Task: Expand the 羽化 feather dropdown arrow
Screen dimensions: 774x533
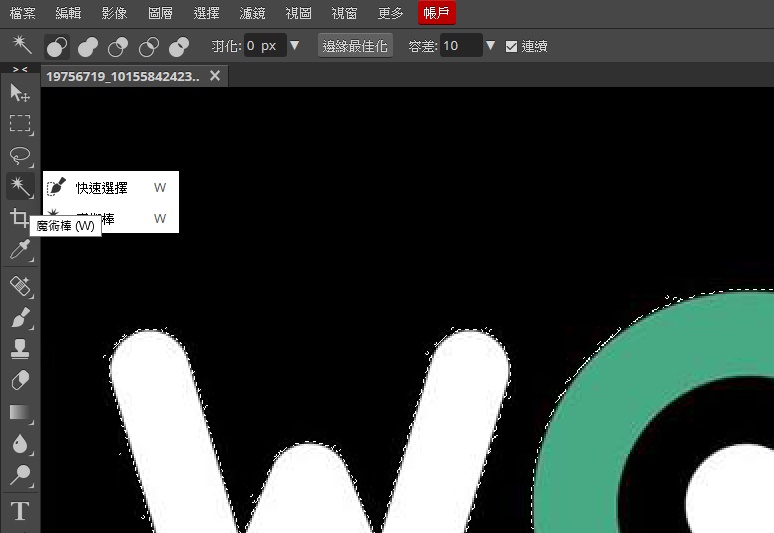Action: [x=294, y=46]
